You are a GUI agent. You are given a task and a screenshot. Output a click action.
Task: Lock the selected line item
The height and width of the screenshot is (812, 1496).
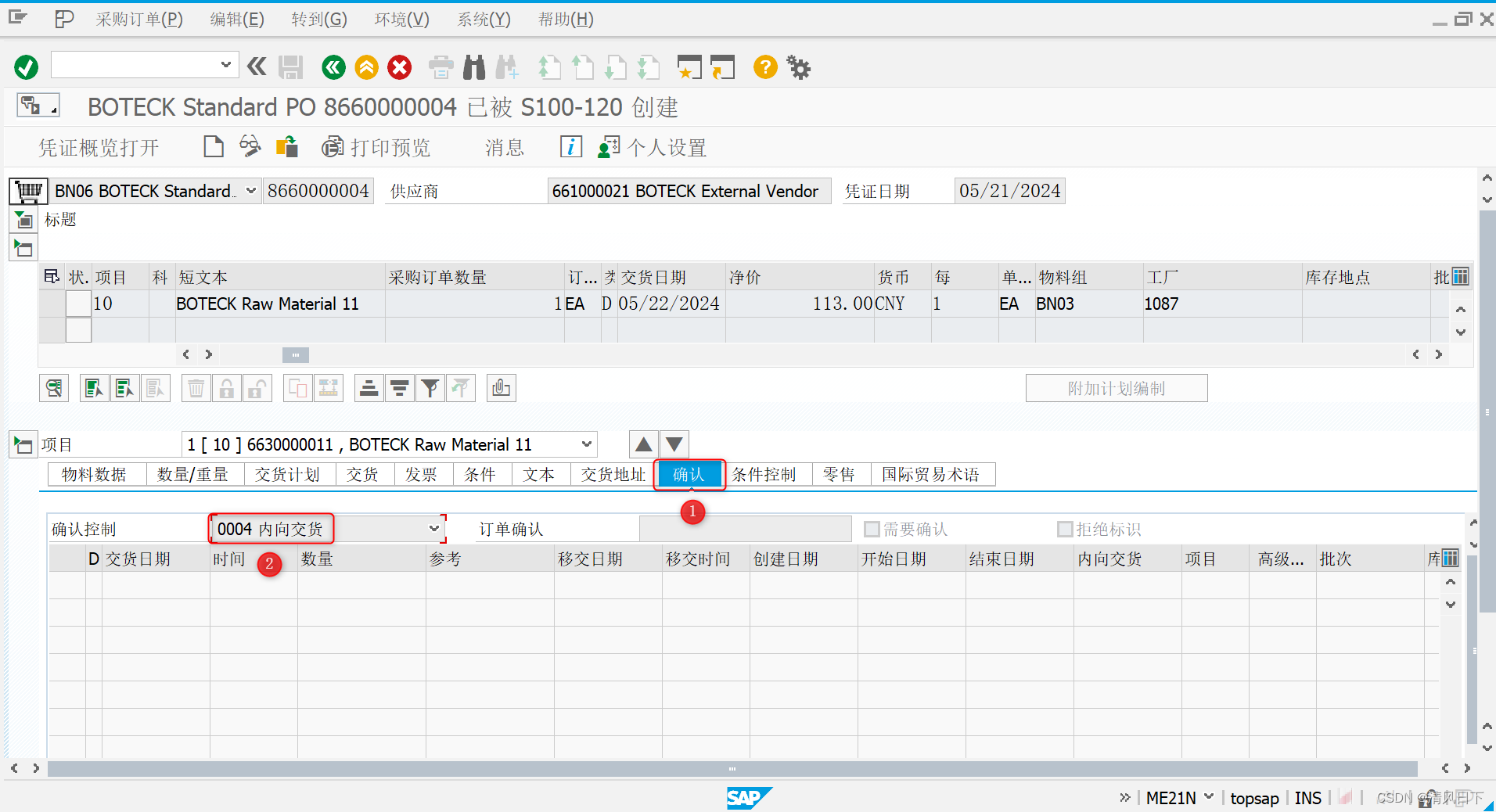tap(226, 387)
